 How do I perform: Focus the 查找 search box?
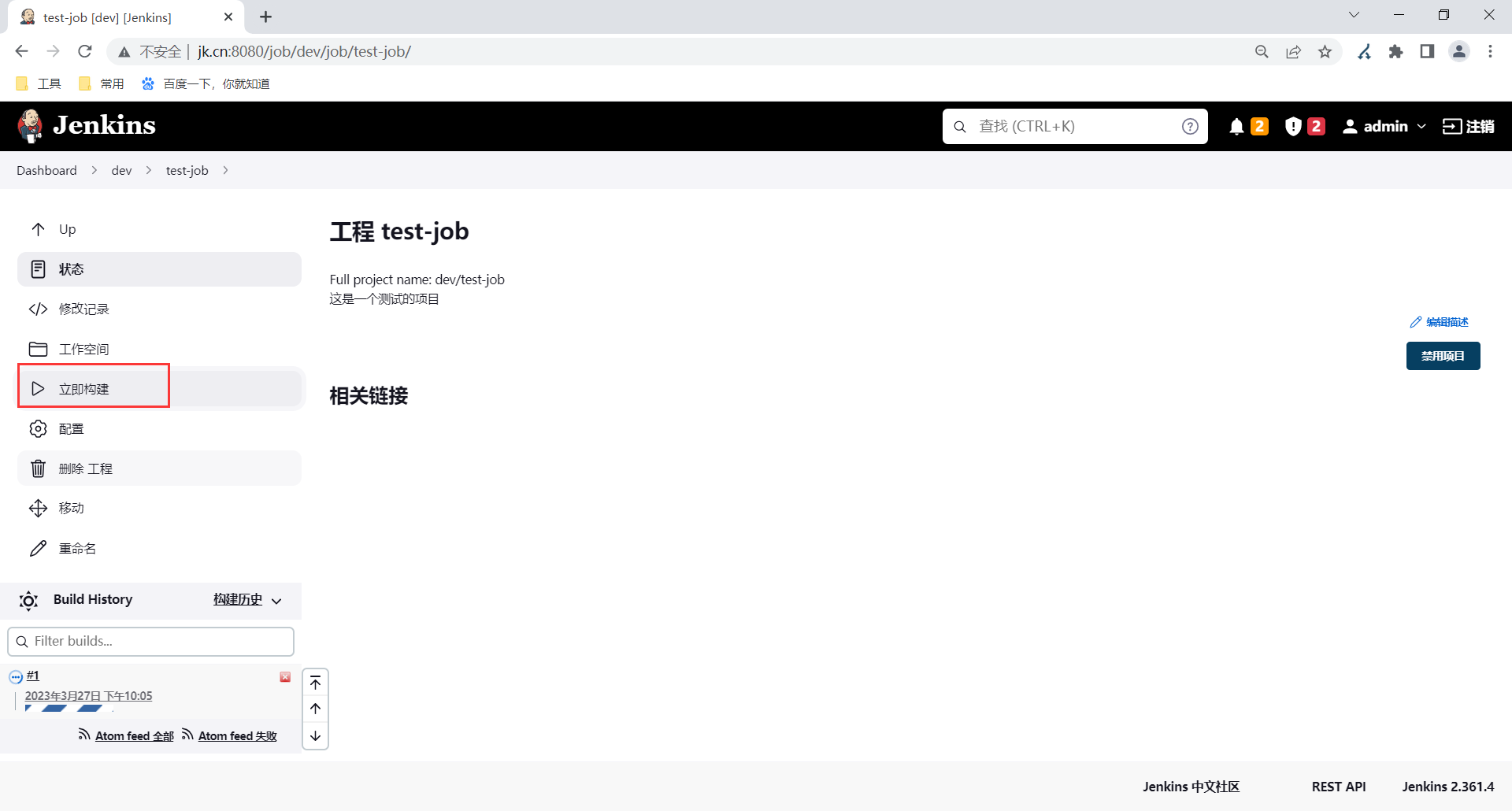point(1074,126)
